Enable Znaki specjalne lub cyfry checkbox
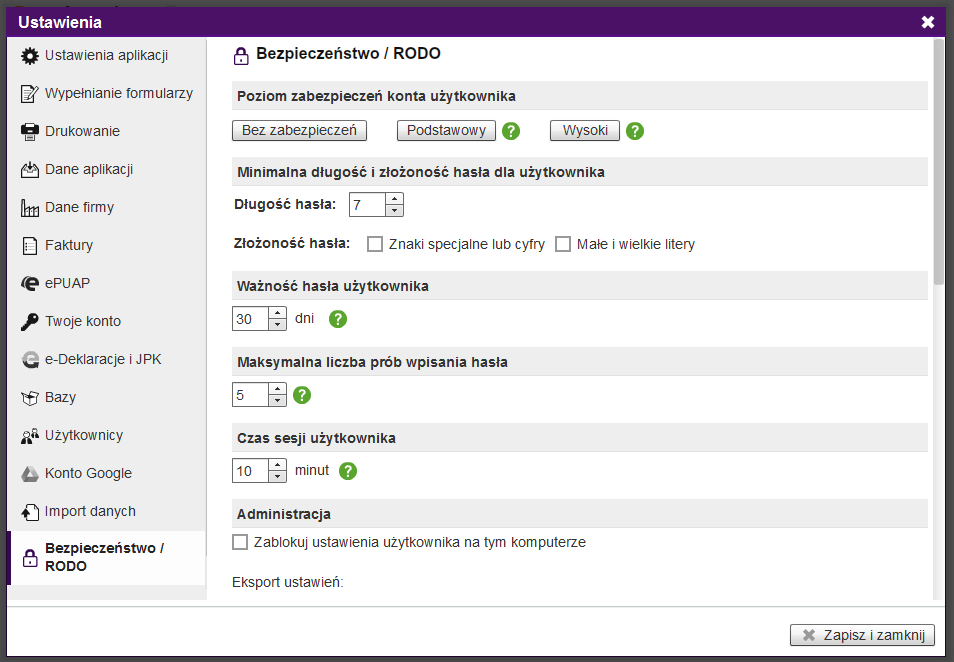Screen dimensions: 954x662 tap(375, 244)
